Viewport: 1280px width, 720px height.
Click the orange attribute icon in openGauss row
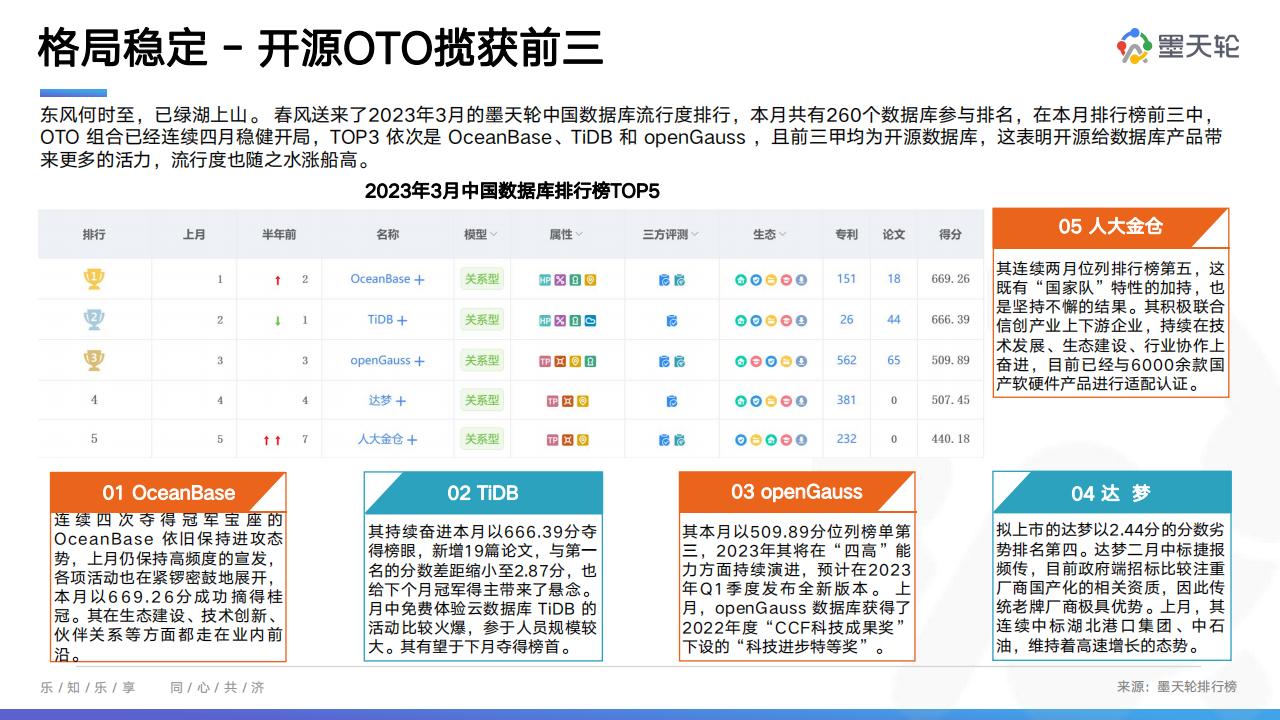pos(560,360)
